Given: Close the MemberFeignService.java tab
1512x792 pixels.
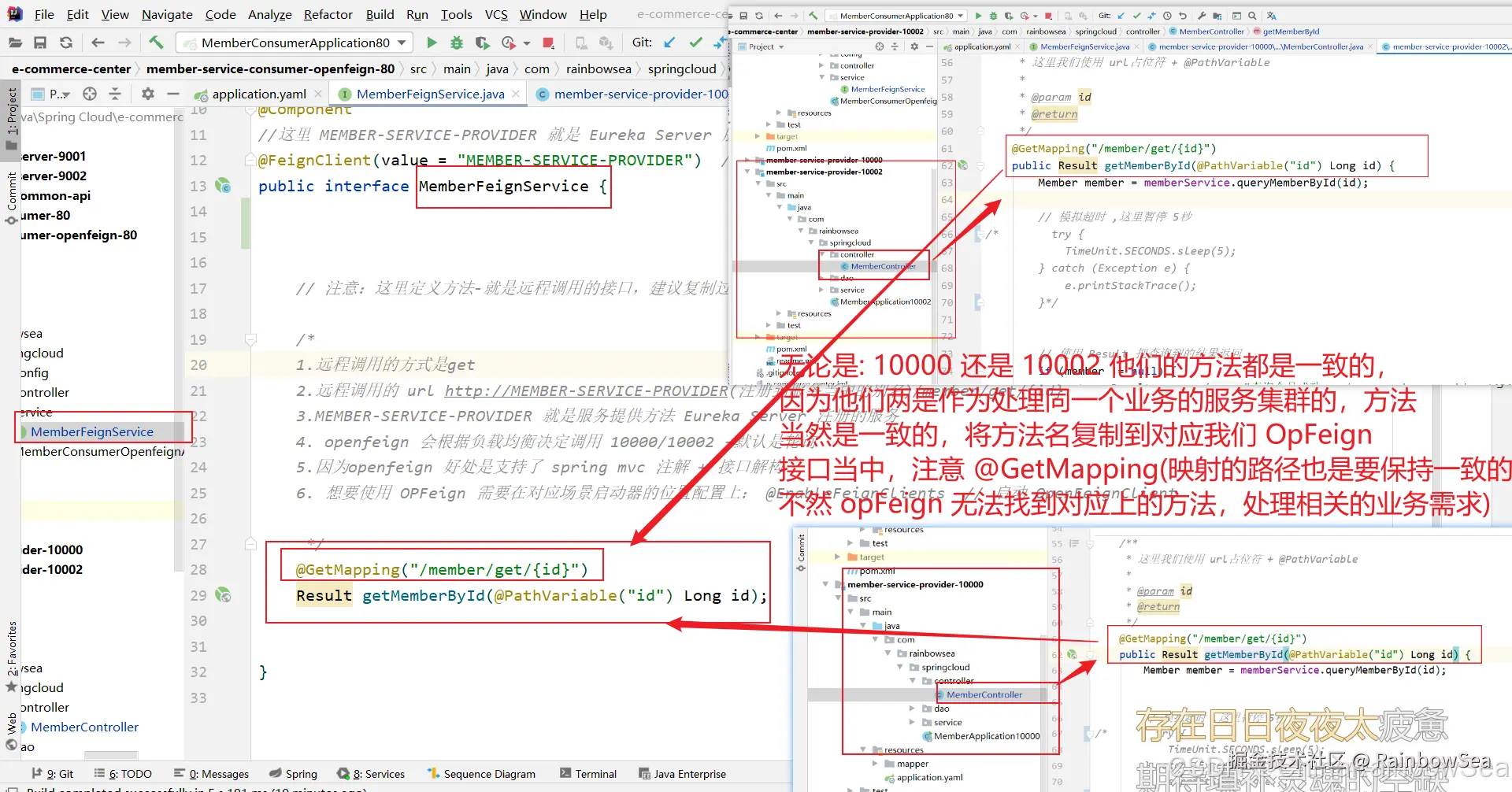Looking at the screenshot, I should click(516, 94).
